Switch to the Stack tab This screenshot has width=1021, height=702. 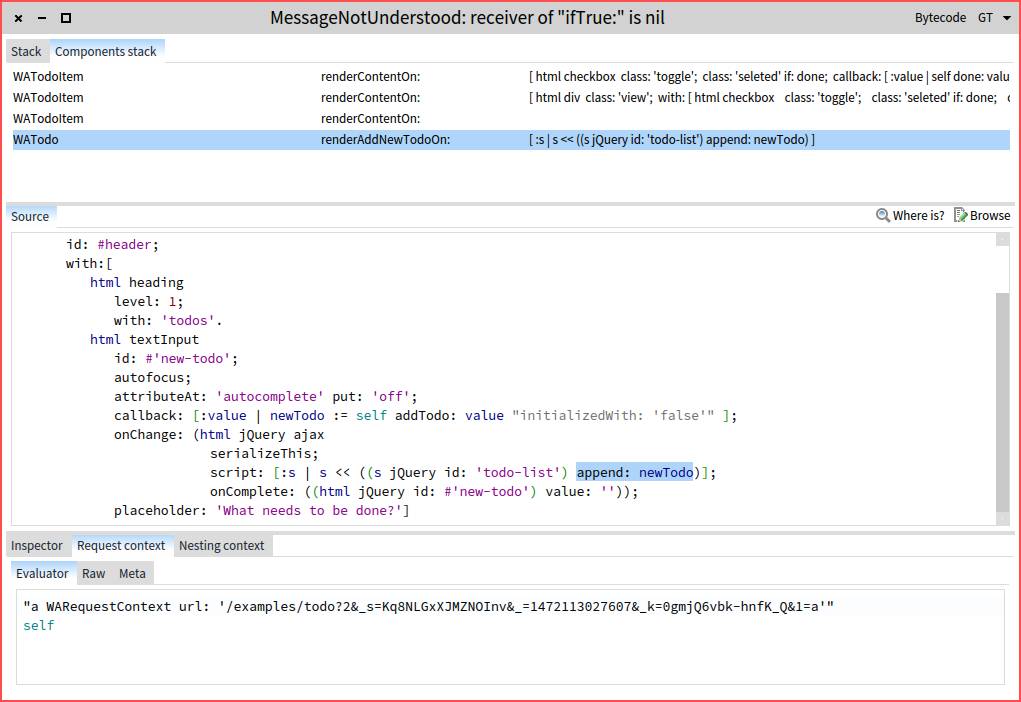(x=26, y=51)
